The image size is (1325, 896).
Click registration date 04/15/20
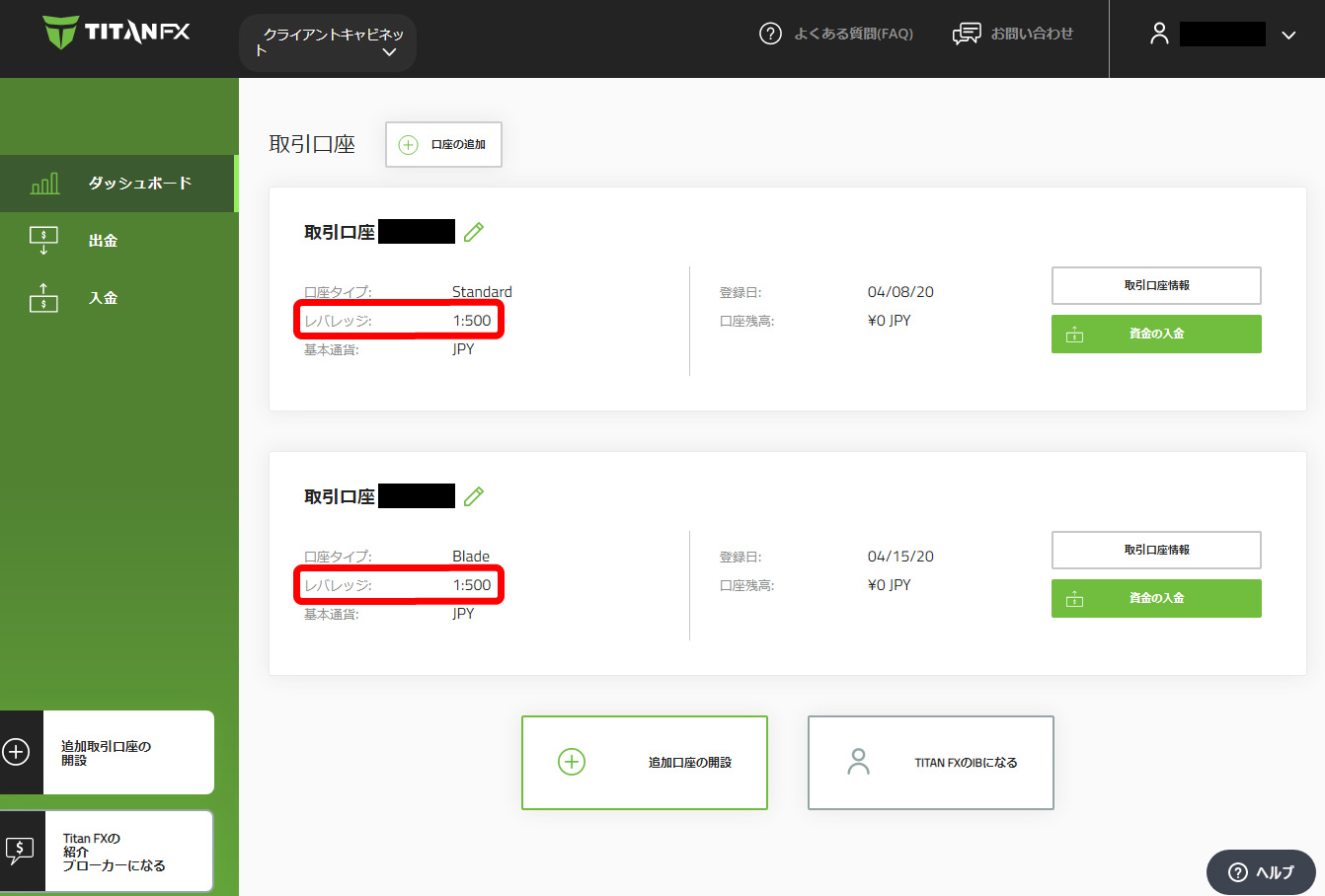900,557
